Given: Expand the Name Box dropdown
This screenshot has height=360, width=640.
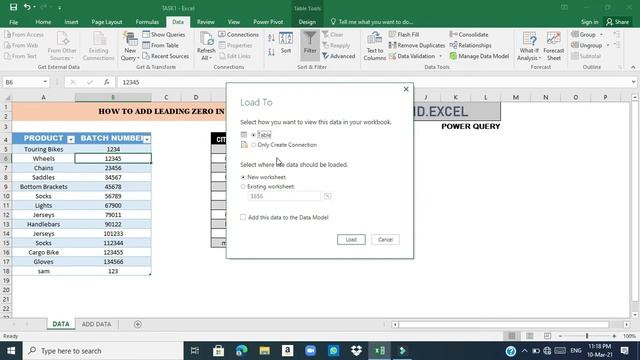Looking at the screenshot, I should [x=45, y=82].
